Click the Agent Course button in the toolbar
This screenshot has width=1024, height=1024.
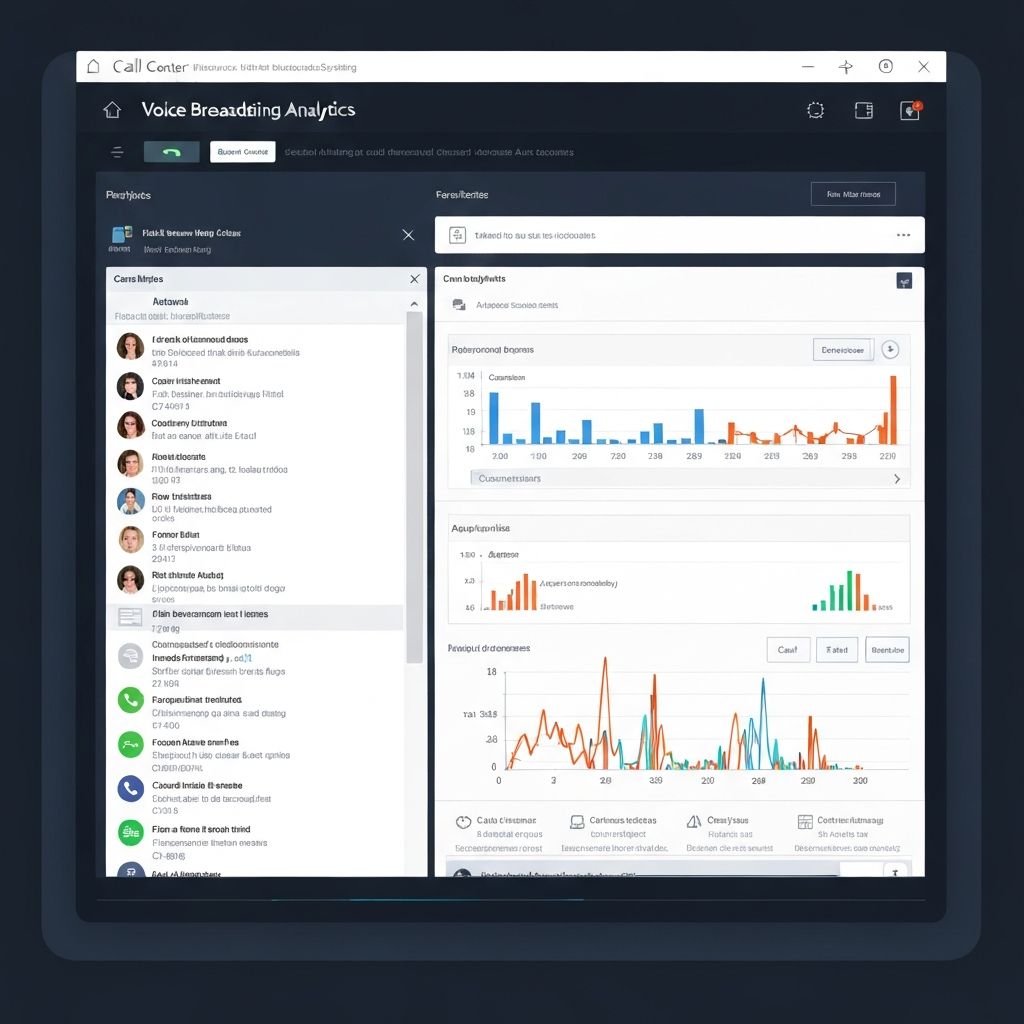click(x=245, y=151)
